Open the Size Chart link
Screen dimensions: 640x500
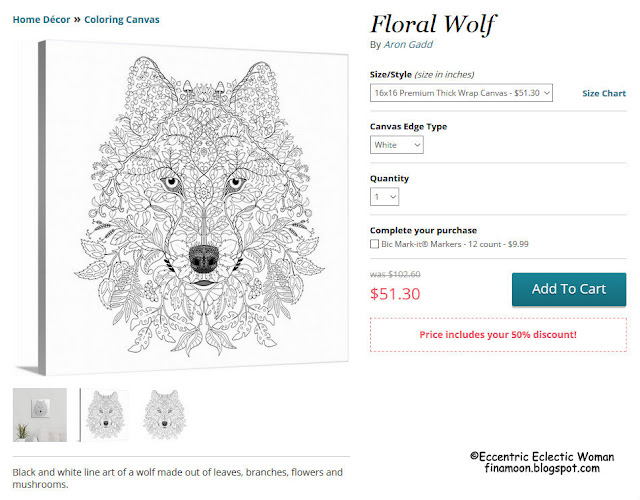pyautogui.click(x=604, y=93)
